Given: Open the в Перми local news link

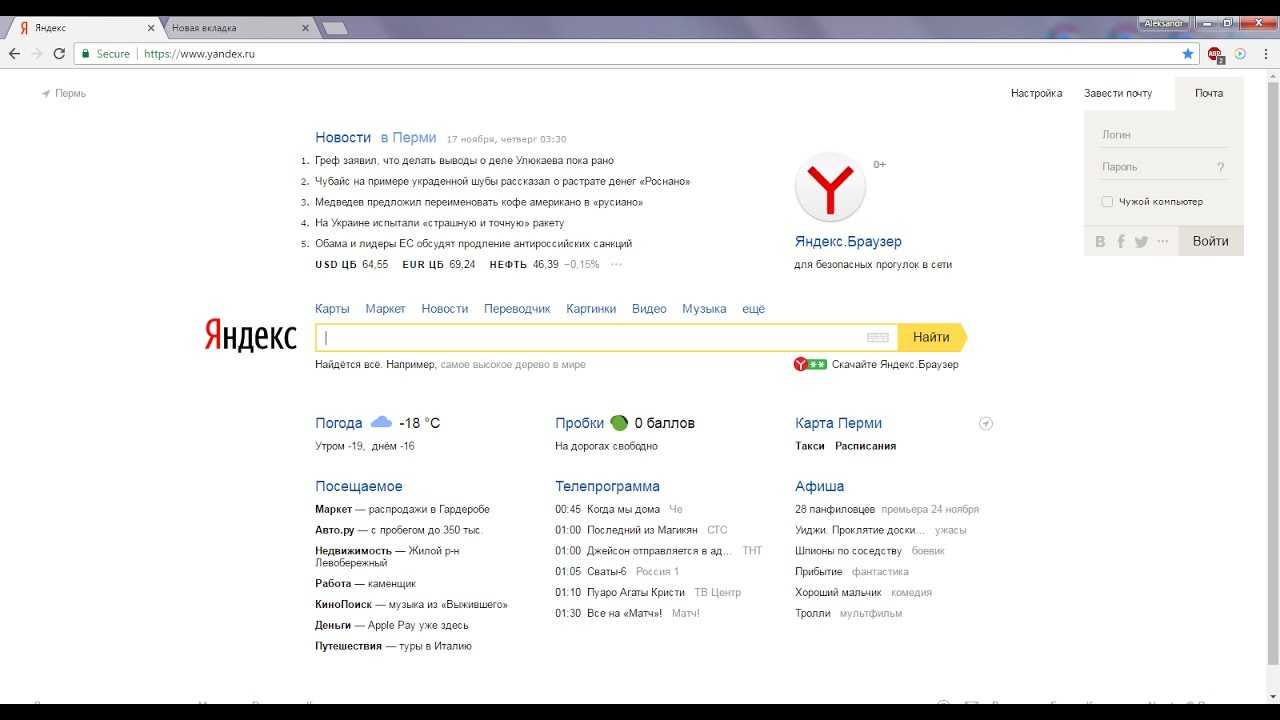Looking at the screenshot, I should point(408,138).
